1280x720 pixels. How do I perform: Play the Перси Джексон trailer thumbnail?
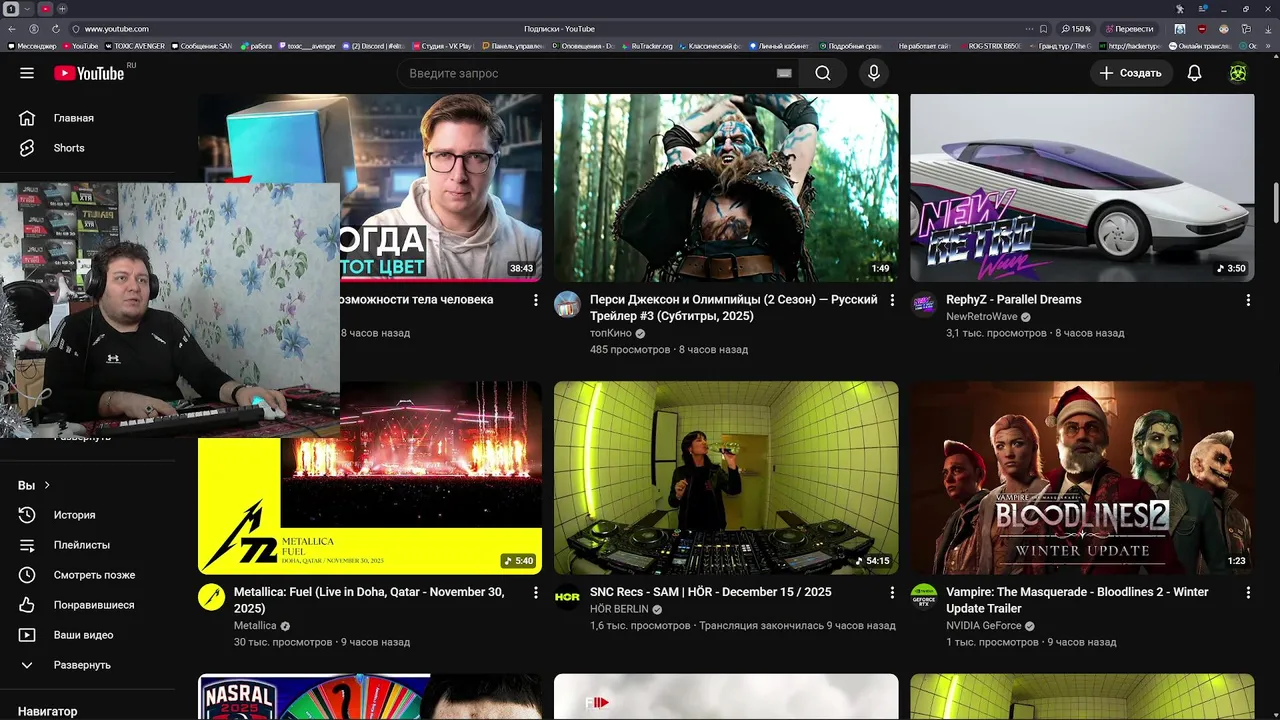pyautogui.click(x=726, y=188)
